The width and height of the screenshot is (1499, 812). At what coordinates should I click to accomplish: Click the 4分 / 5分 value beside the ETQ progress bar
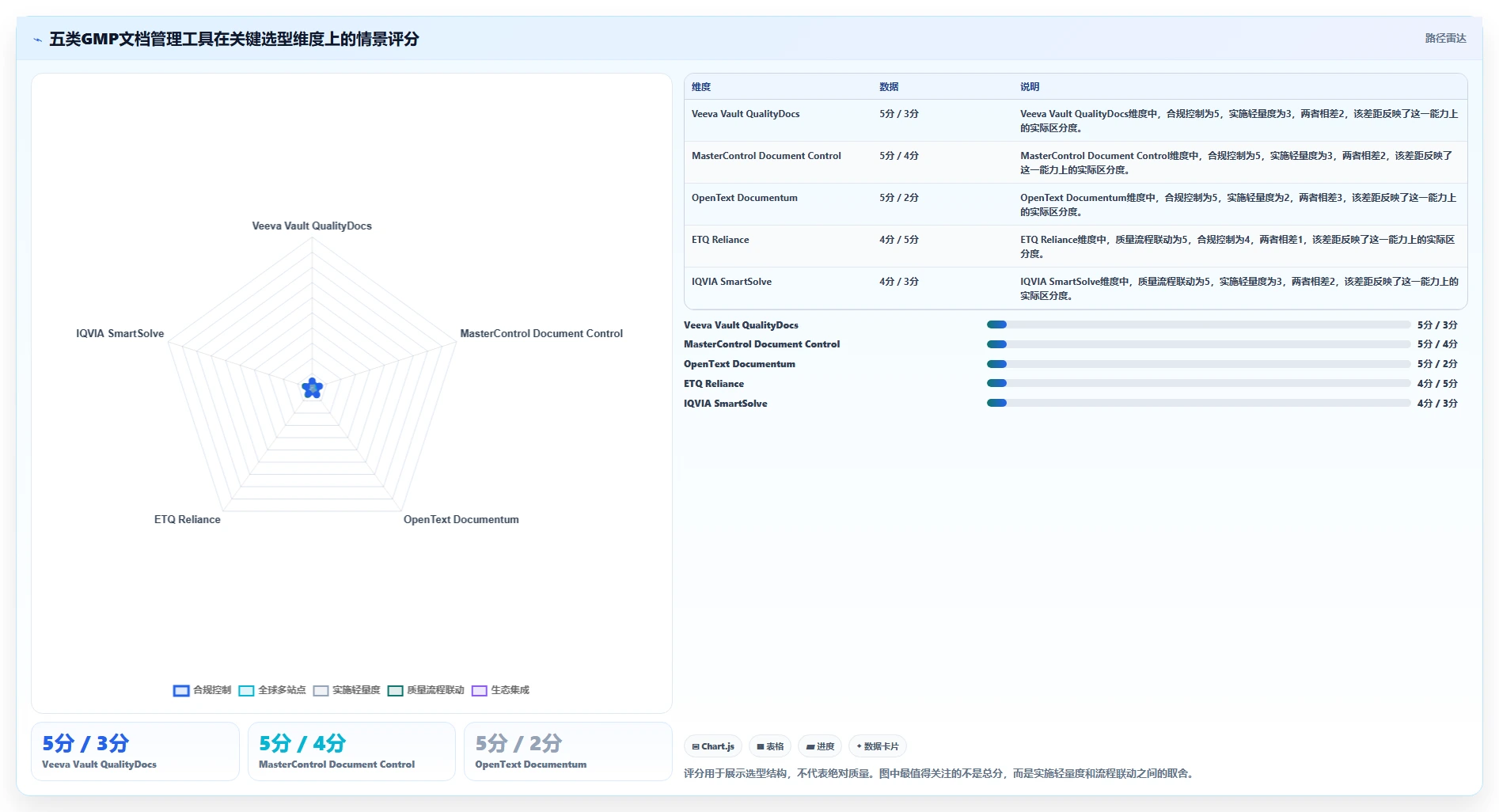1437,384
